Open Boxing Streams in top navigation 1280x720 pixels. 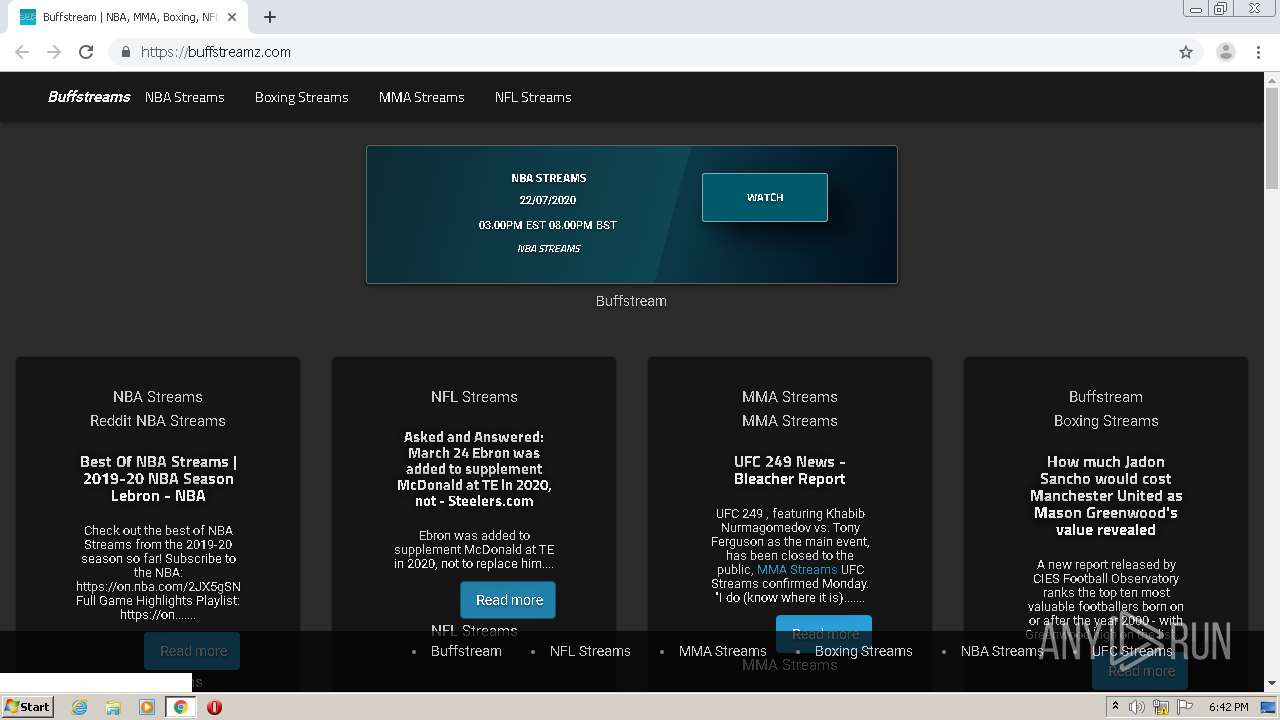point(302,97)
